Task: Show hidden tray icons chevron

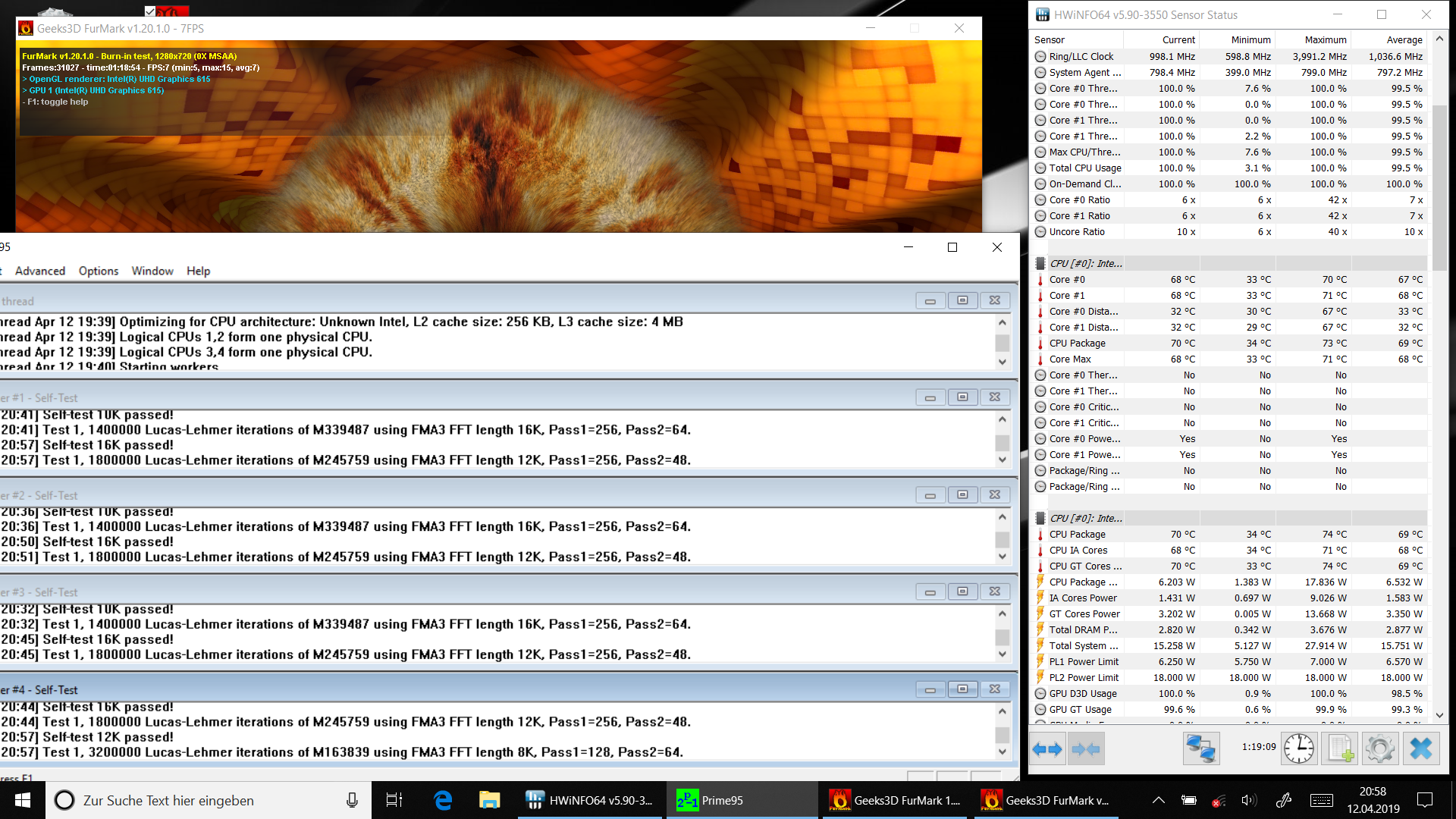Action: (1158, 800)
